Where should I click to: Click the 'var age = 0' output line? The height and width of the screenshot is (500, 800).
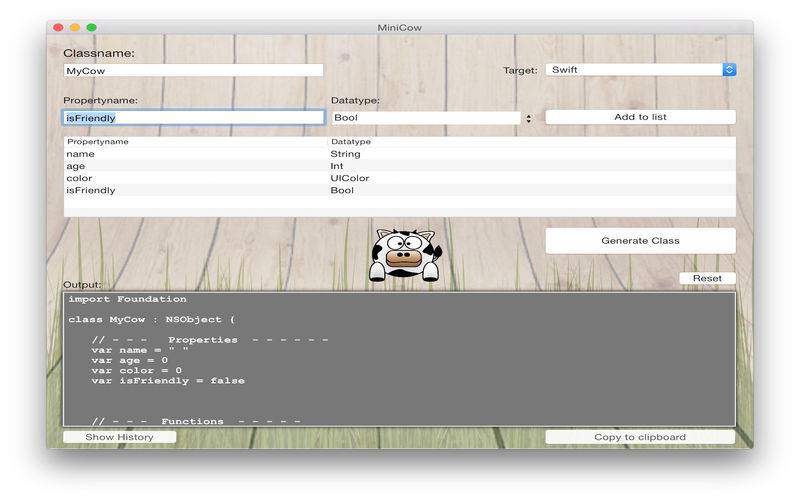(x=130, y=360)
